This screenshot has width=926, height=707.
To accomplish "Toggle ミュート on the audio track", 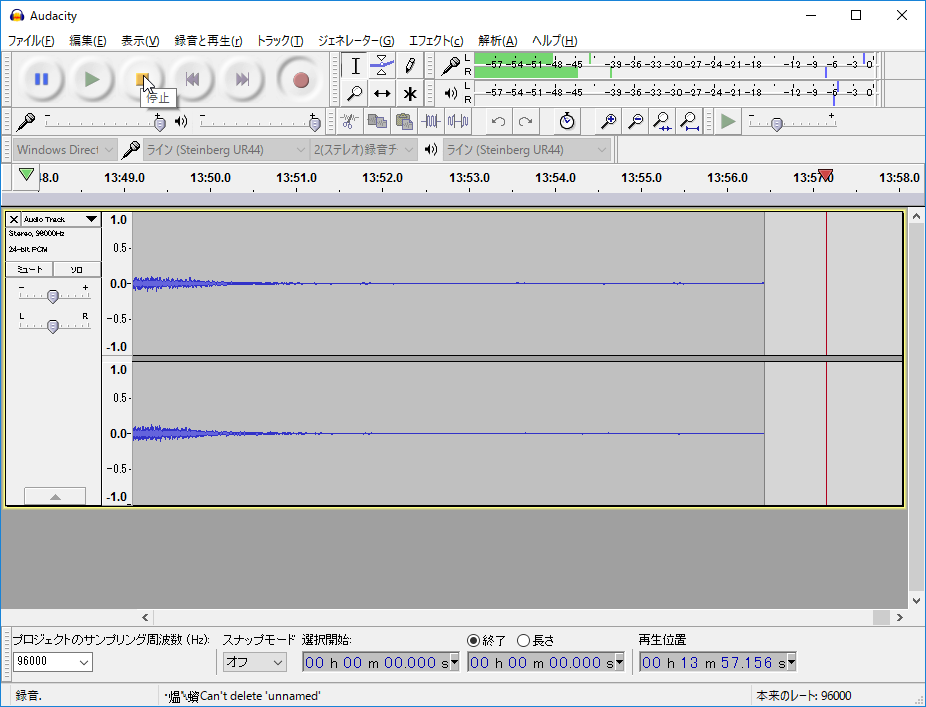I will click(29, 269).
